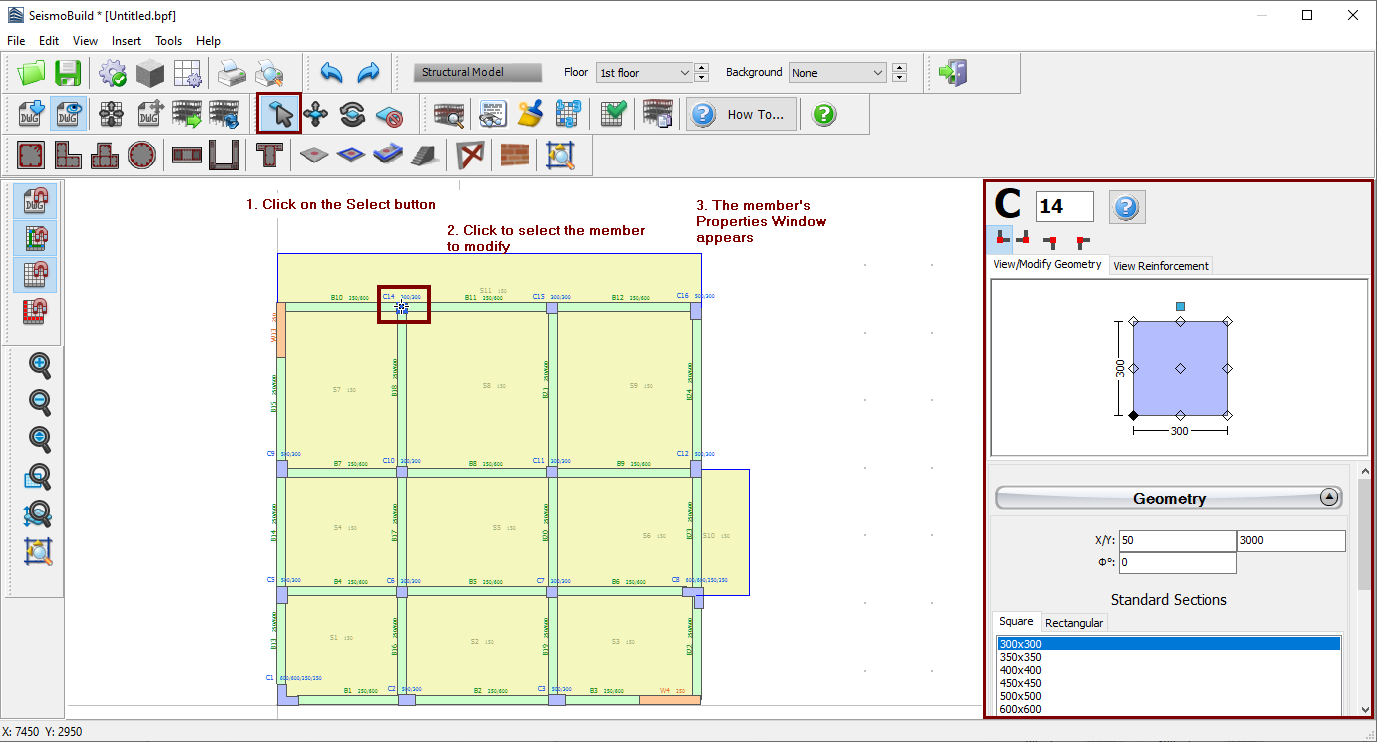The width and height of the screenshot is (1377, 742).
Task: Select 450x450 in Standard Sections list
Action: point(1020,683)
